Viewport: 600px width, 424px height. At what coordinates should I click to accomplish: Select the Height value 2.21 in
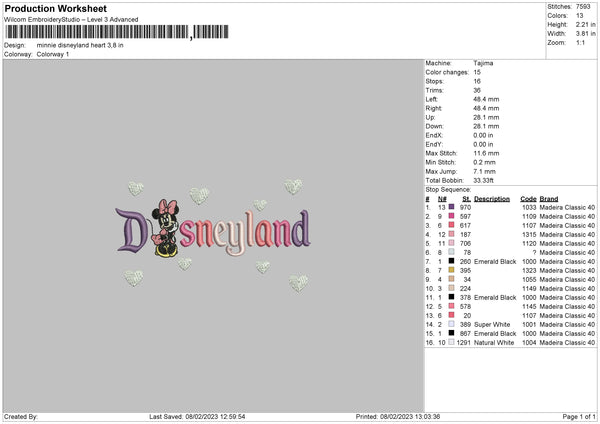point(585,24)
